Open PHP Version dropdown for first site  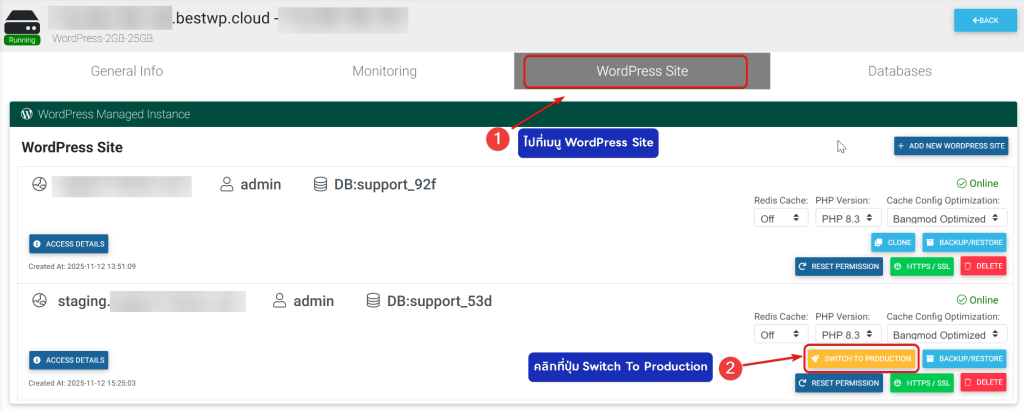click(847, 219)
